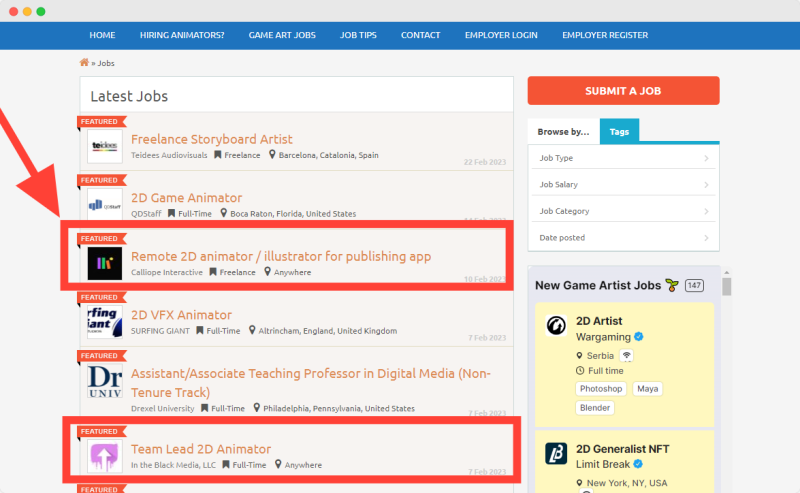The width and height of the screenshot is (800, 493).
Task: Click the Wargaming company logo icon
Action: pos(556,325)
